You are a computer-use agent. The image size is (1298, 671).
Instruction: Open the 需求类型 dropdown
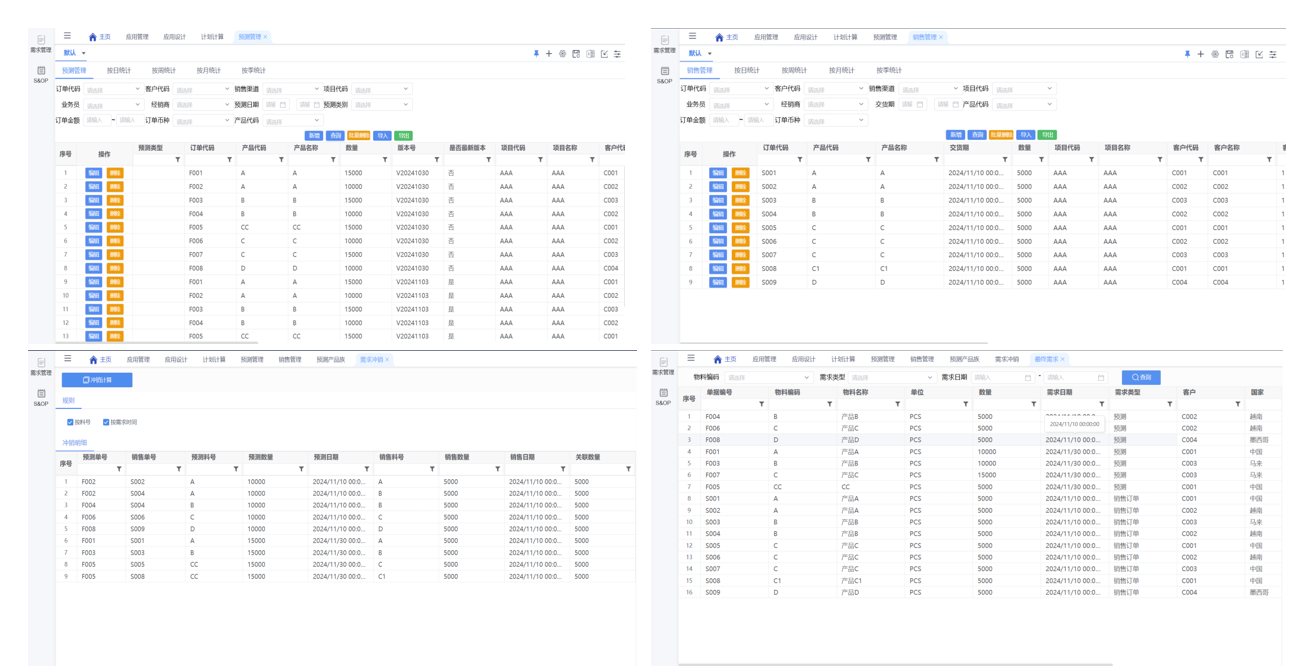[x=891, y=378]
